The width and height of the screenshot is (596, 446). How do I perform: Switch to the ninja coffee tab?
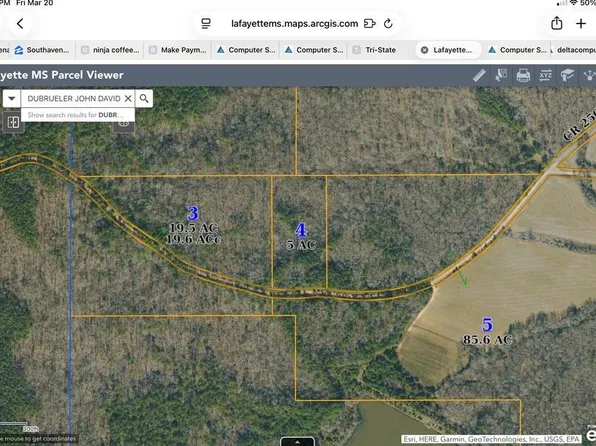[x=110, y=50]
